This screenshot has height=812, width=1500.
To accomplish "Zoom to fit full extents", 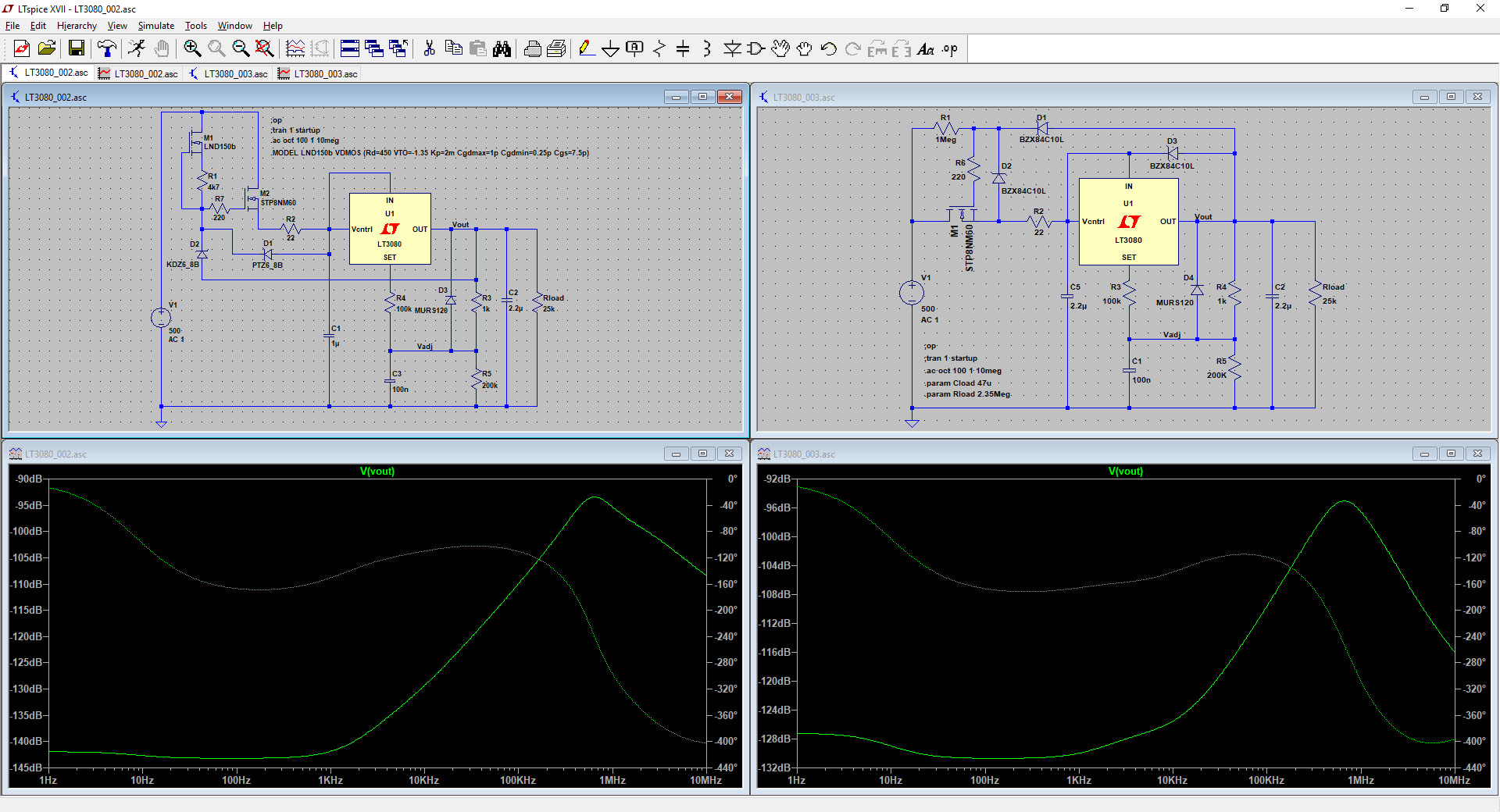I will [265, 49].
